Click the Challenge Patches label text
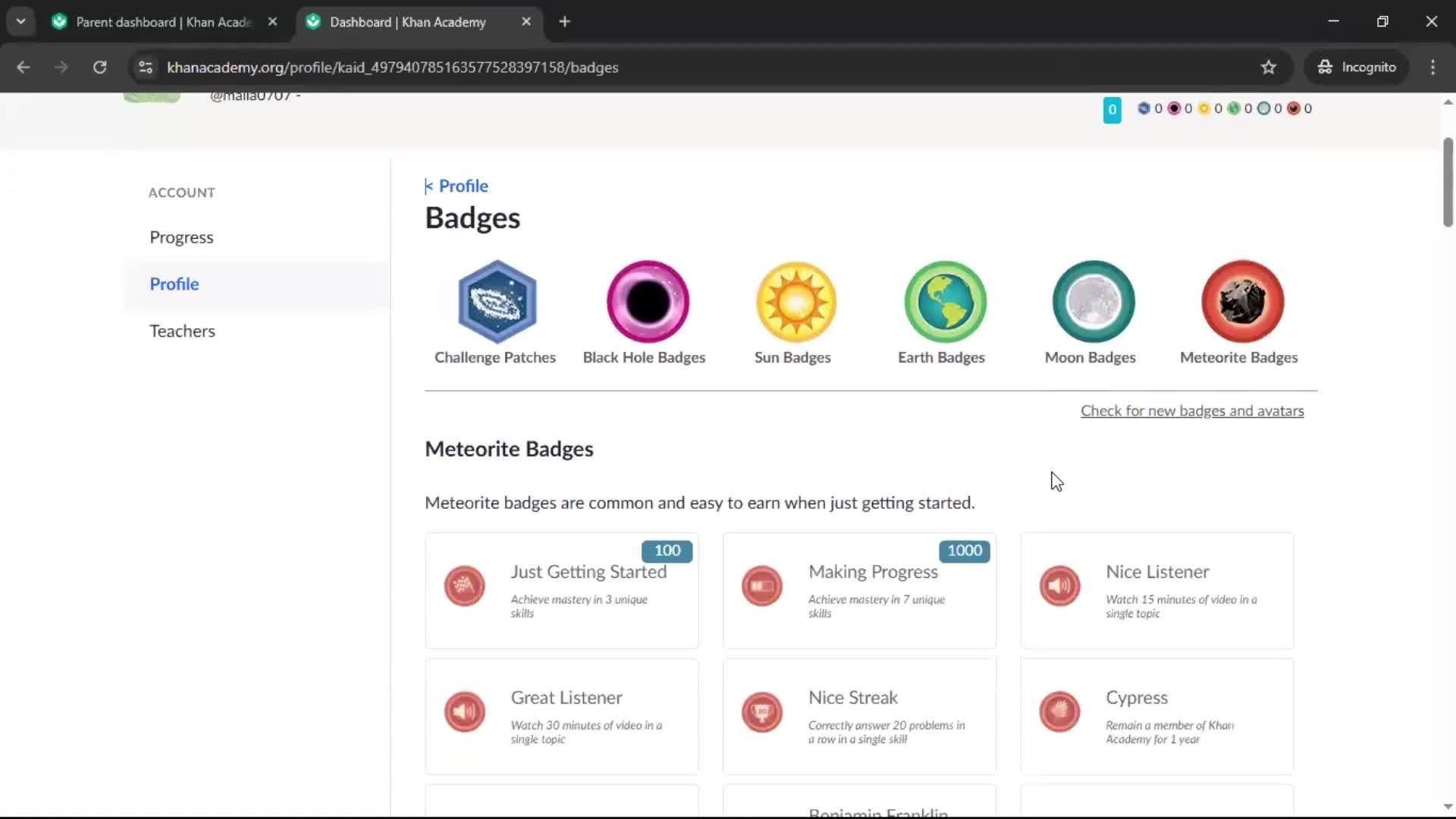Screen dimensions: 1456x819 [495, 357]
